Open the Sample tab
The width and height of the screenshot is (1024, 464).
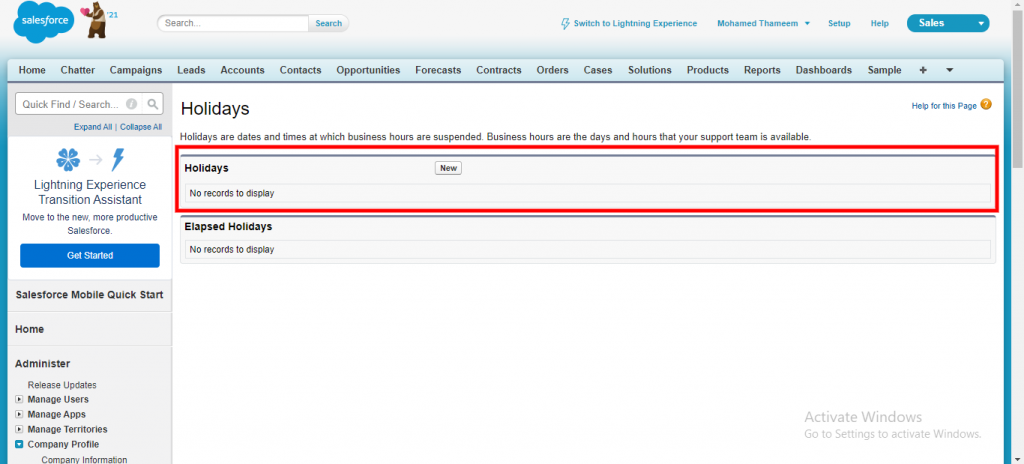point(884,70)
